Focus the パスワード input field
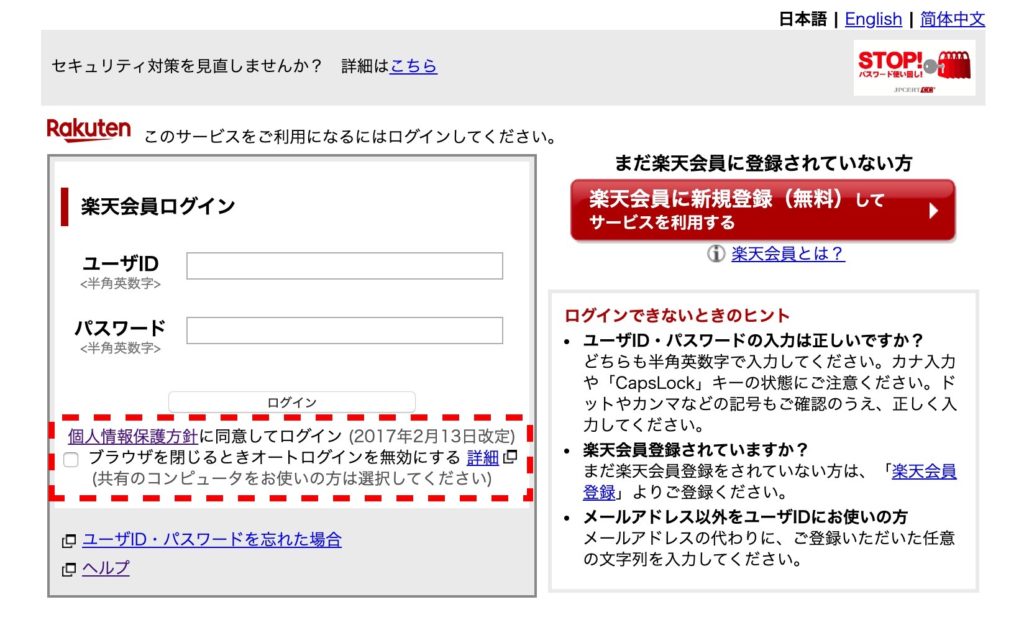This screenshot has width=1024, height=625. (344, 330)
